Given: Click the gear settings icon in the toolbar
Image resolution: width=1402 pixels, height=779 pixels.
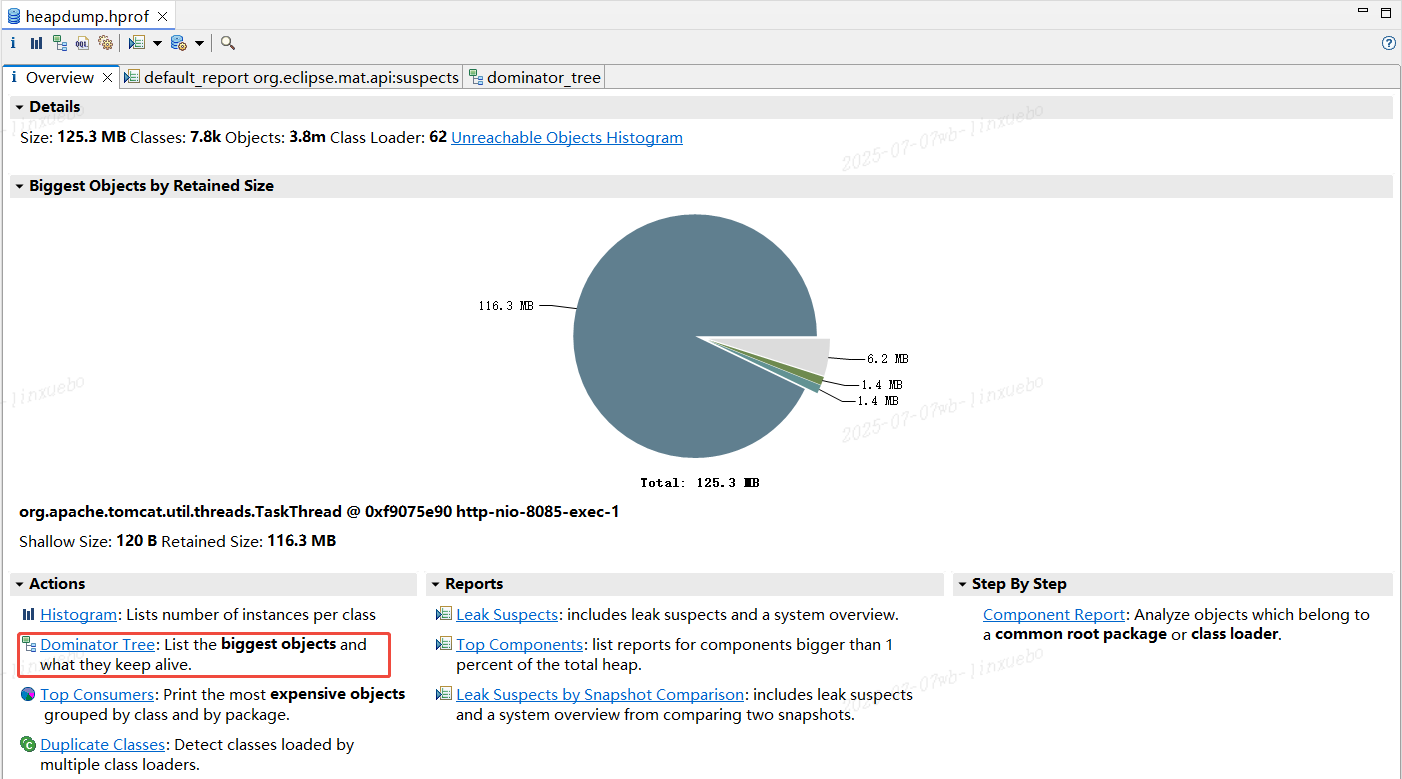Looking at the screenshot, I should click(105, 43).
